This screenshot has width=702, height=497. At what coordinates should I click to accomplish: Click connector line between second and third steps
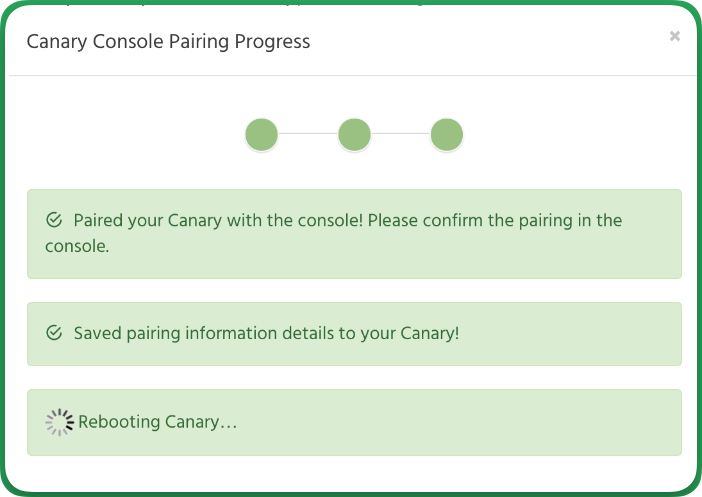pos(400,133)
